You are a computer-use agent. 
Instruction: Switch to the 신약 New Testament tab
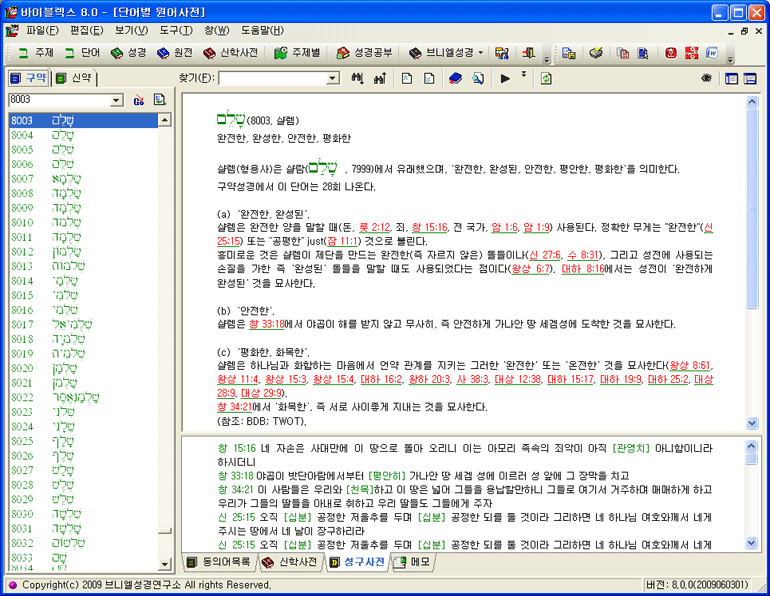click(74, 78)
